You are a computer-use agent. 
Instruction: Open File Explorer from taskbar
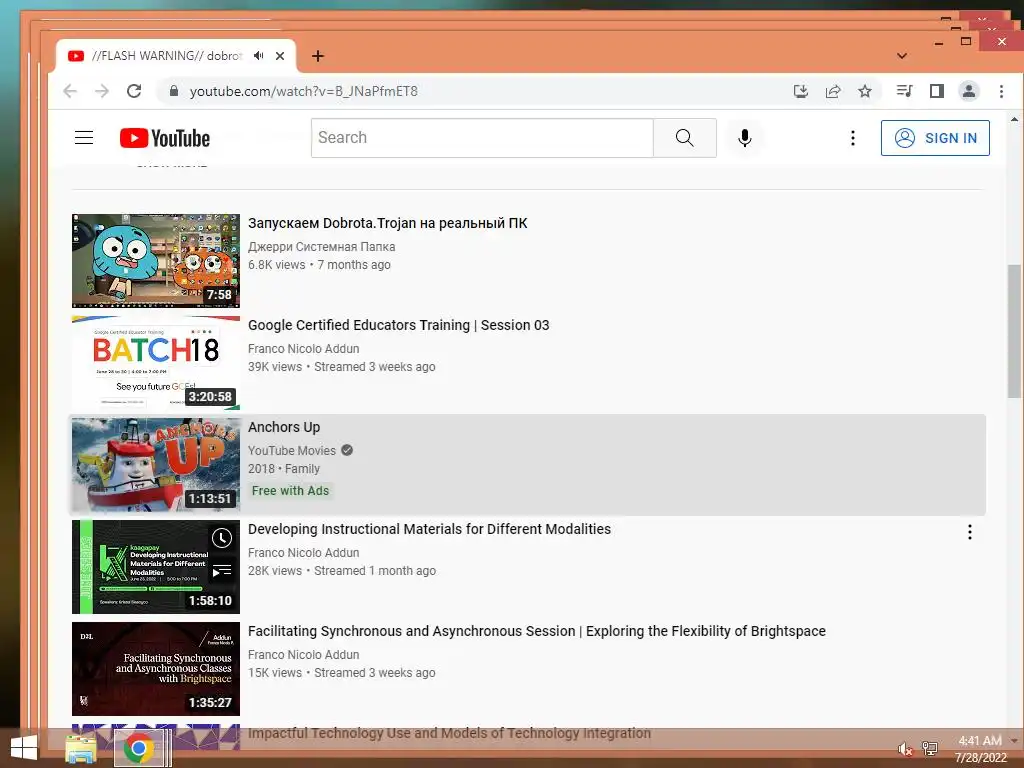point(81,748)
